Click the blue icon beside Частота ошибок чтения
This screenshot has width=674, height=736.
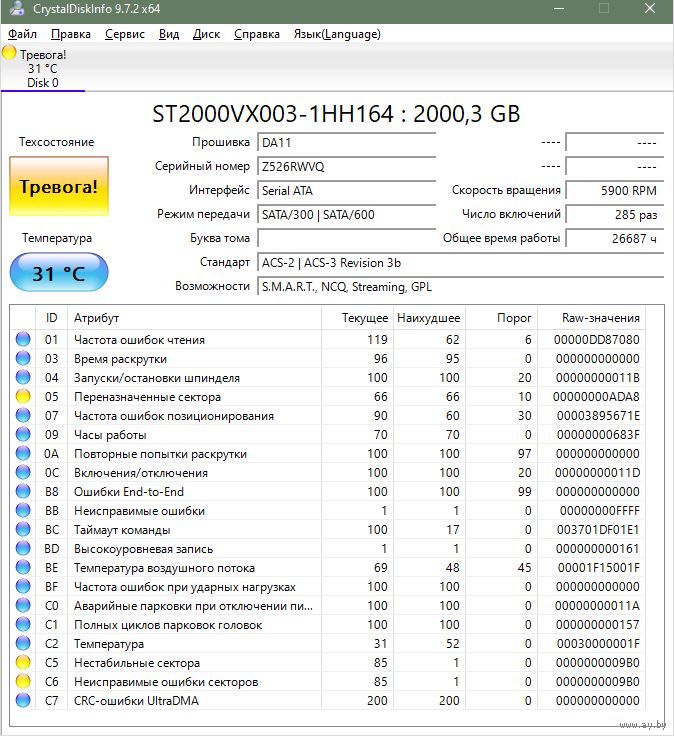pos(23,340)
